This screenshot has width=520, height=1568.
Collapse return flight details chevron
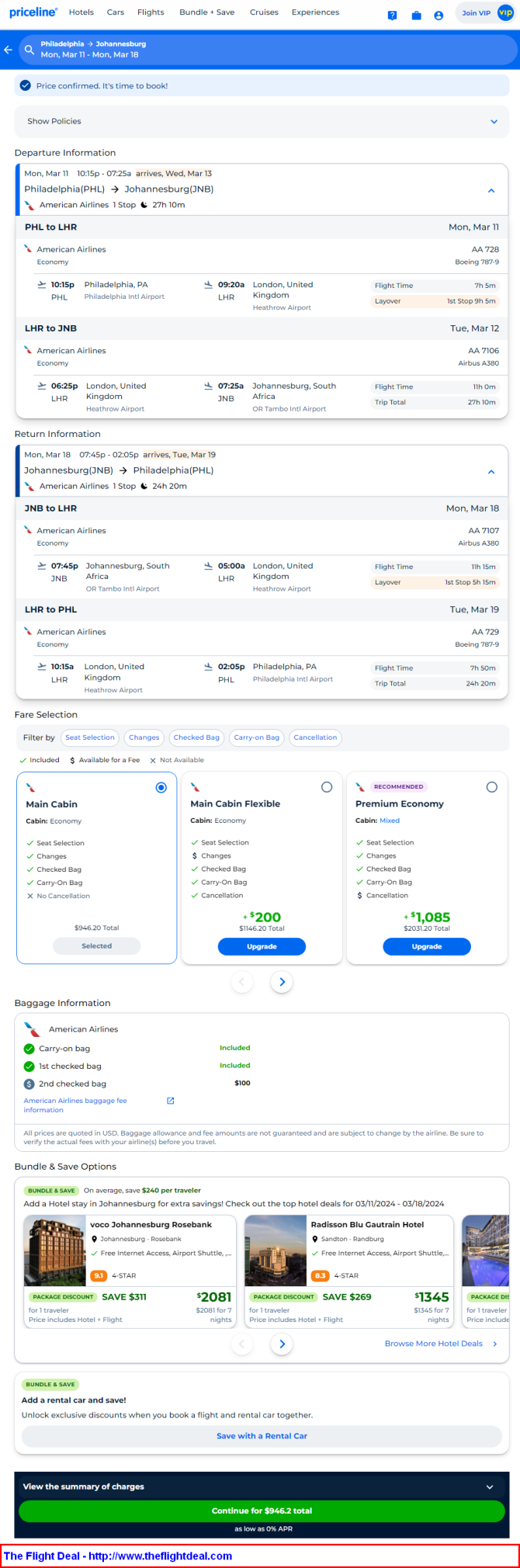491,471
